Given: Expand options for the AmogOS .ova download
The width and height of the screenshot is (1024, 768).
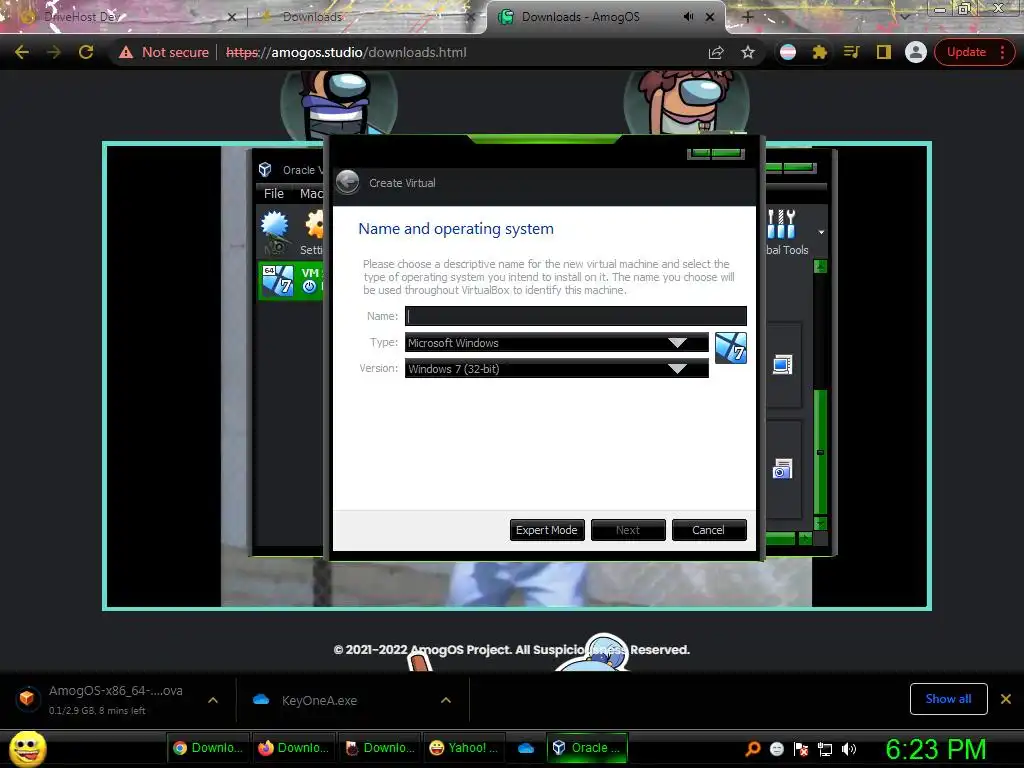Looking at the screenshot, I should pos(213,700).
